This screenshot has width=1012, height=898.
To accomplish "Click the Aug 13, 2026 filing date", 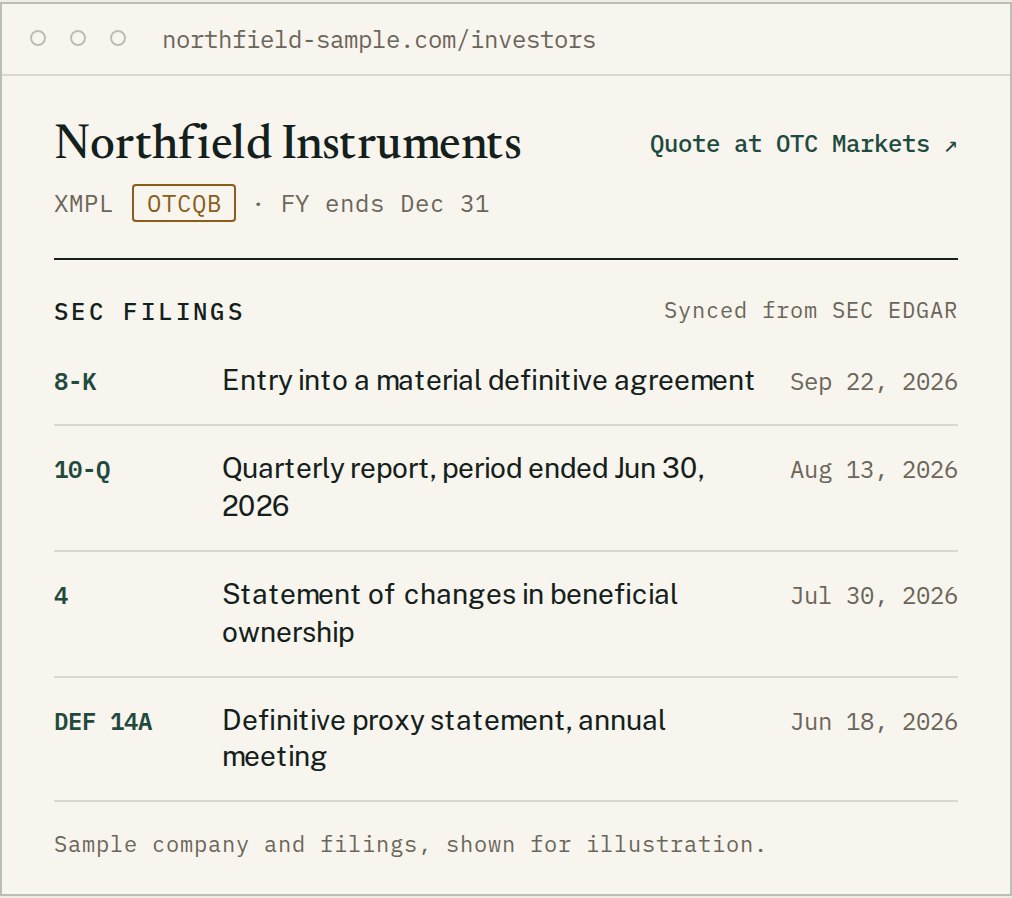I will 874,470.
